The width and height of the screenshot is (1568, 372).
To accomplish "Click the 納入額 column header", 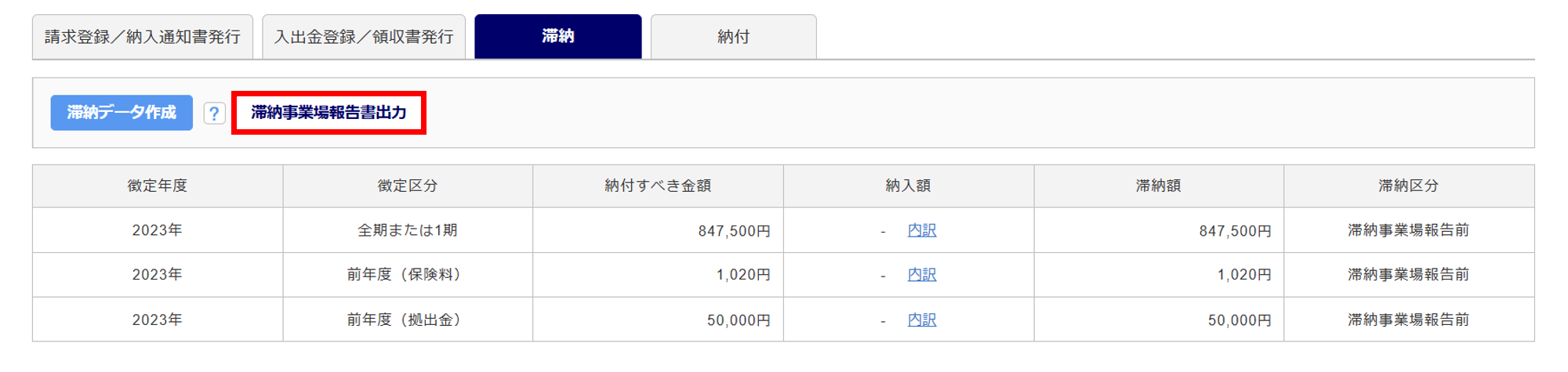I will tap(908, 186).
